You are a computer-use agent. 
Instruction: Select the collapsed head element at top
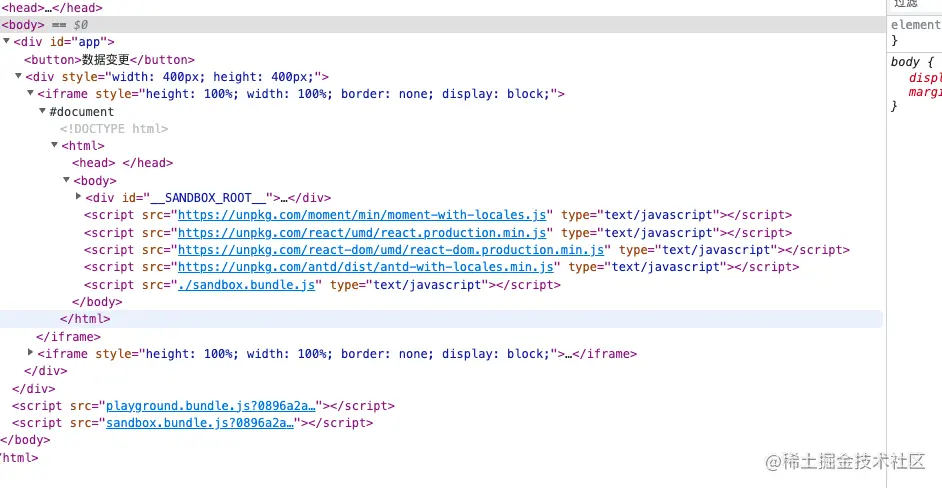[52, 8]
